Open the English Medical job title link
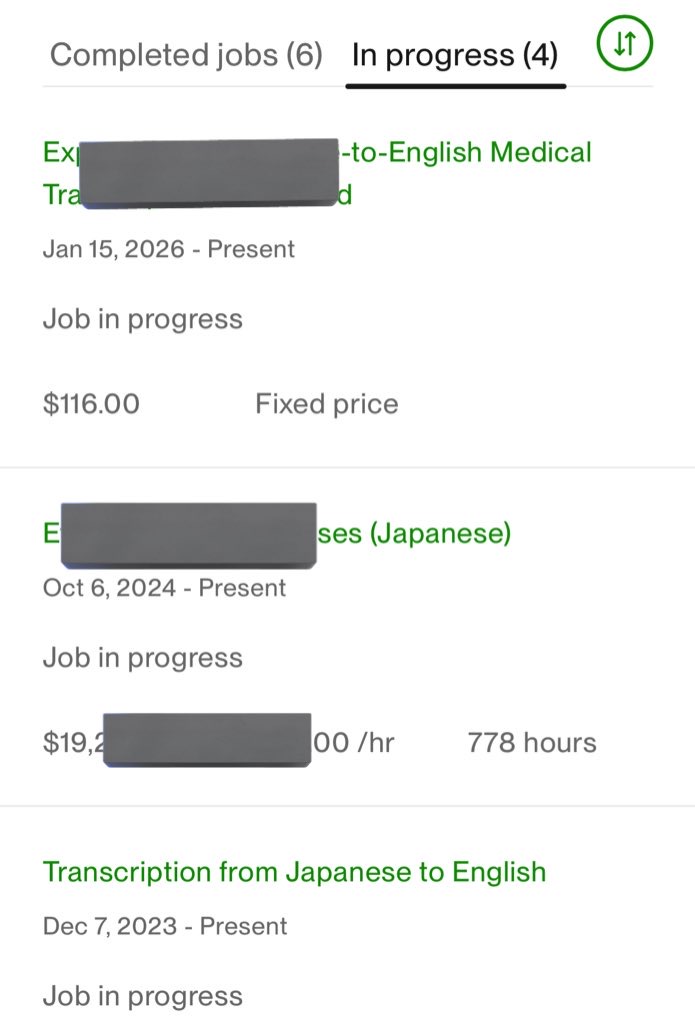The height and width of the screenshot is (1024, 695). tap(466, 152)
